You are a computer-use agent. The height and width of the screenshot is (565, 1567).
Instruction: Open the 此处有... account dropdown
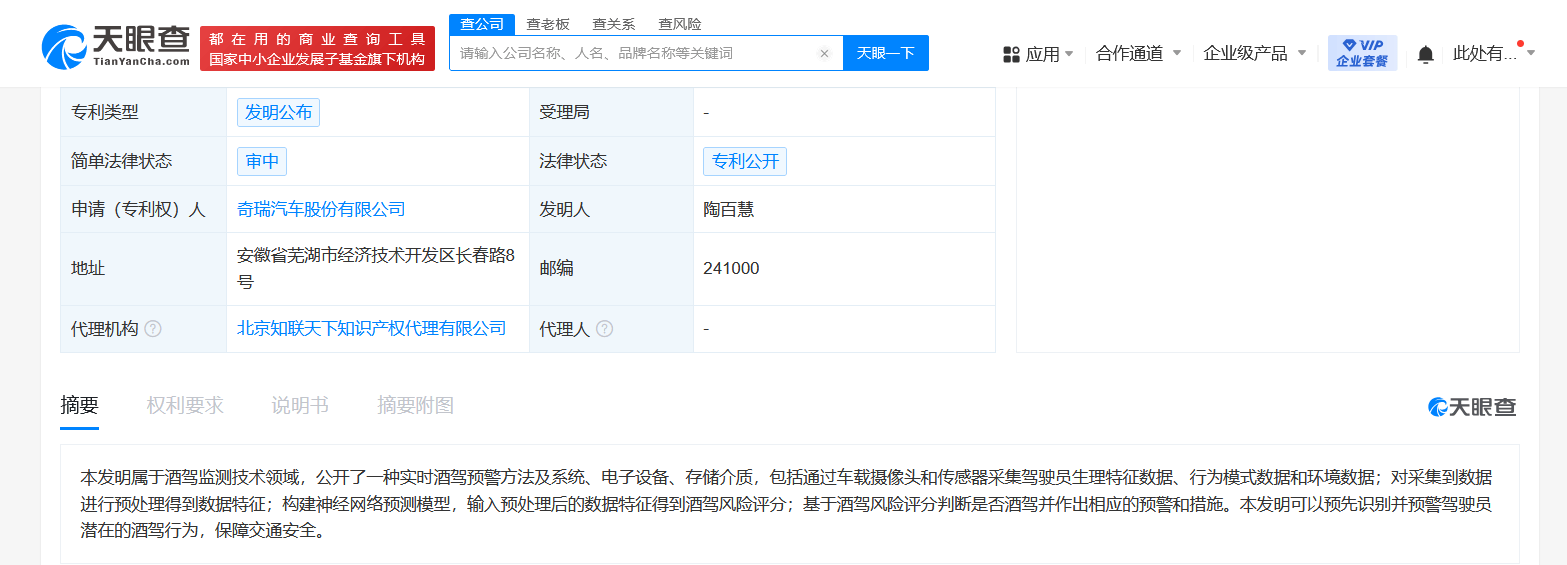(x=1531, y=53)
